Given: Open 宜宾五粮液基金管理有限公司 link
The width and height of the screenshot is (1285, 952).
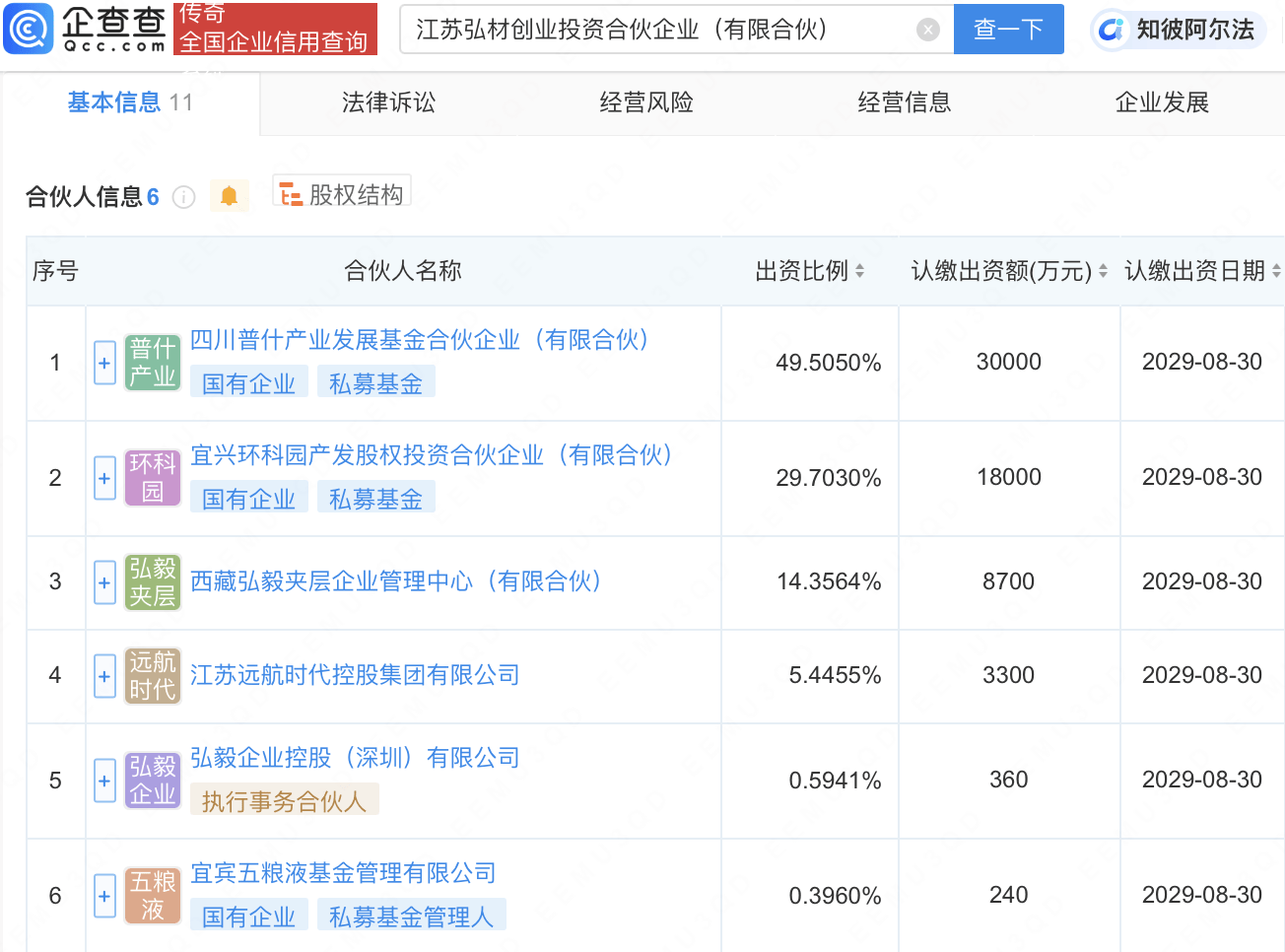Looking at the screenshot, I should (x=343, y=873).
